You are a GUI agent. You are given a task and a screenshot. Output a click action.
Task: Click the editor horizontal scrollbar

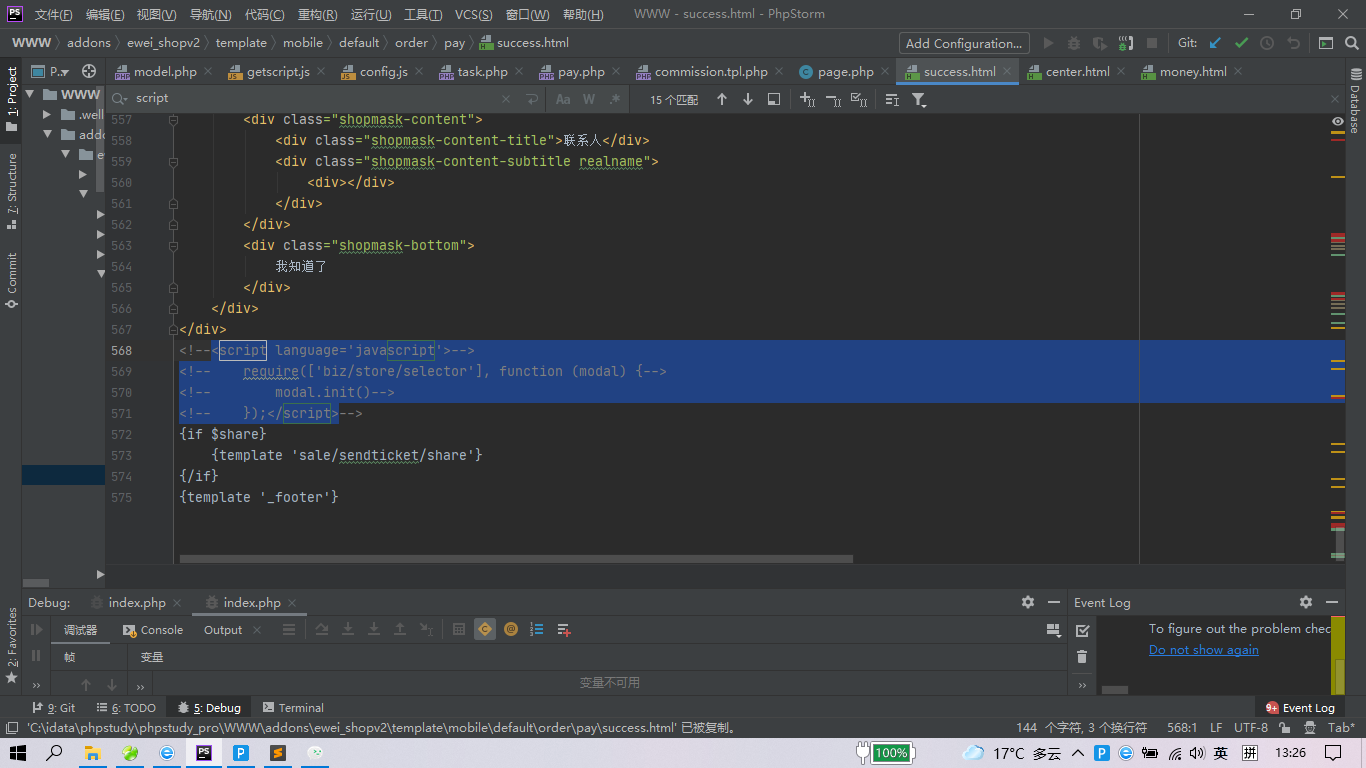516,559
